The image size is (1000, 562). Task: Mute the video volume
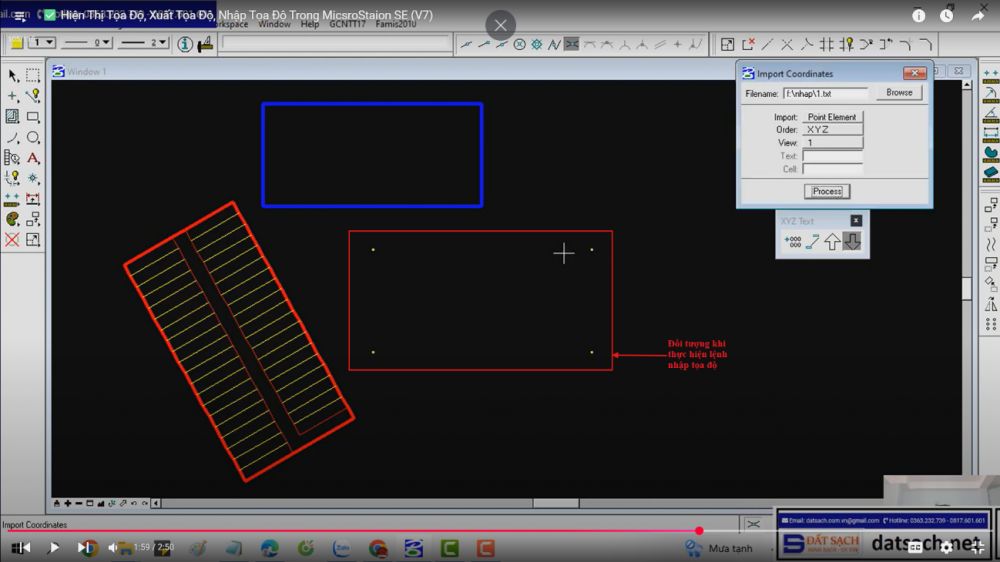tap(113, 547)
